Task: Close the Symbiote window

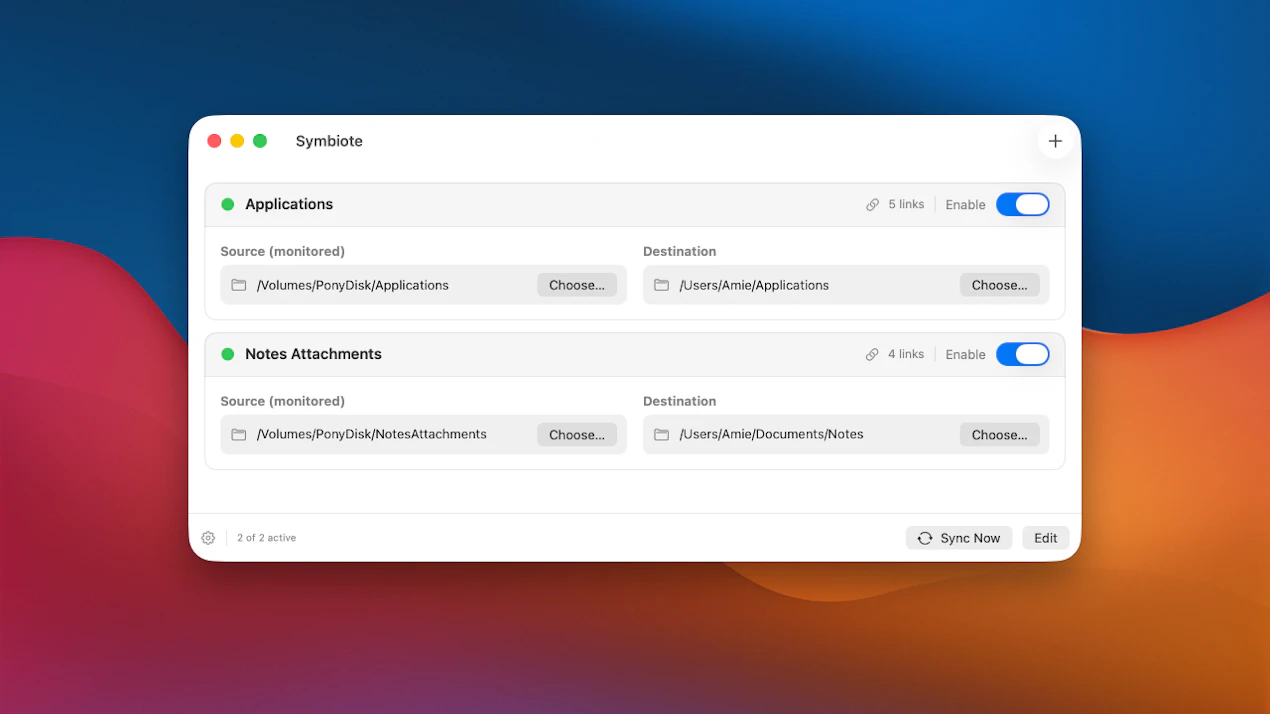Action: click(214, 141)
